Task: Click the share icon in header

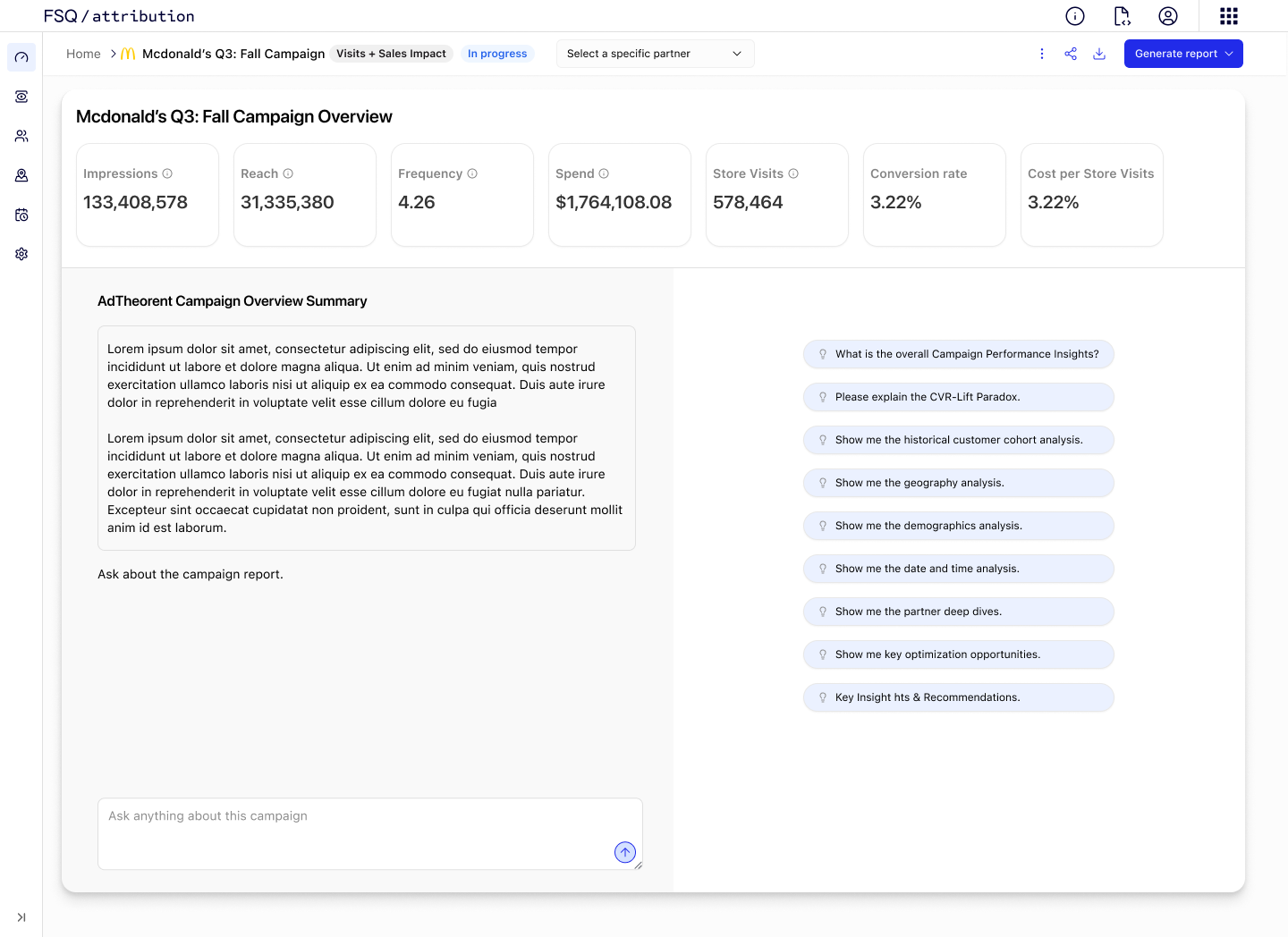Action: click(x=1071, y=54)
